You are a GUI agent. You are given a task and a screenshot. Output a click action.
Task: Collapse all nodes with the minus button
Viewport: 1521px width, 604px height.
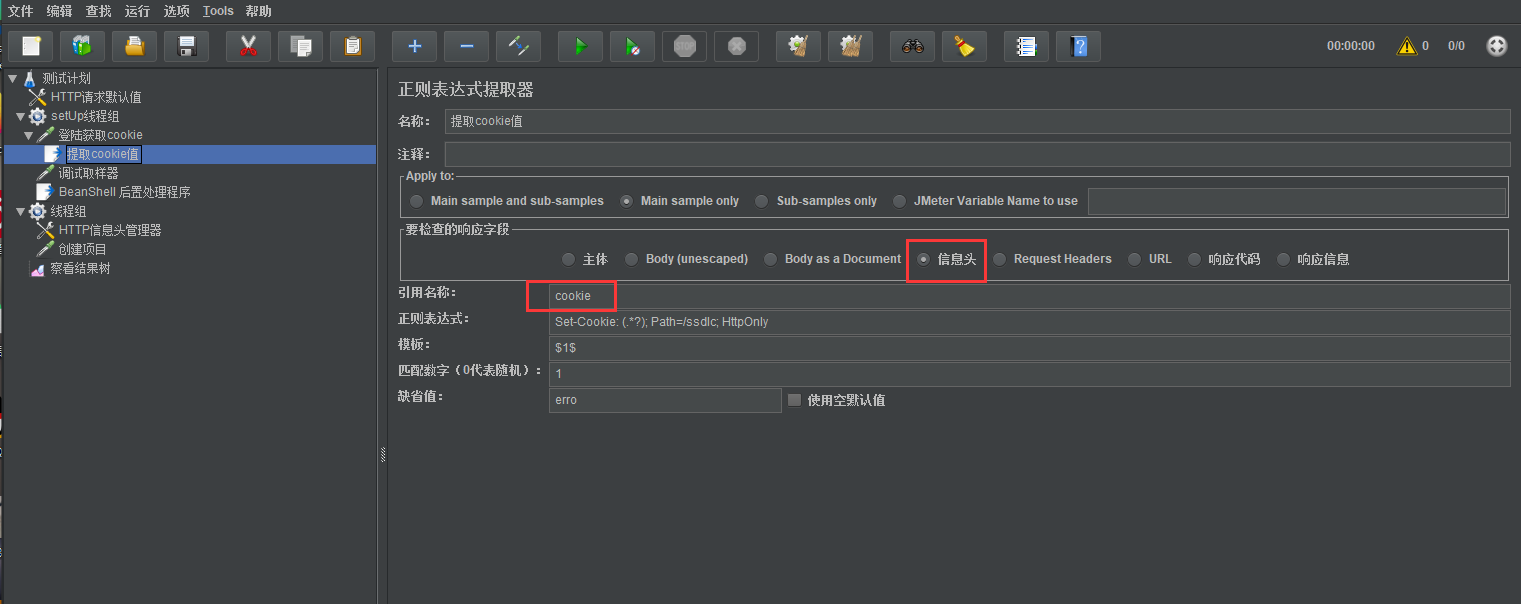point(466,45)
